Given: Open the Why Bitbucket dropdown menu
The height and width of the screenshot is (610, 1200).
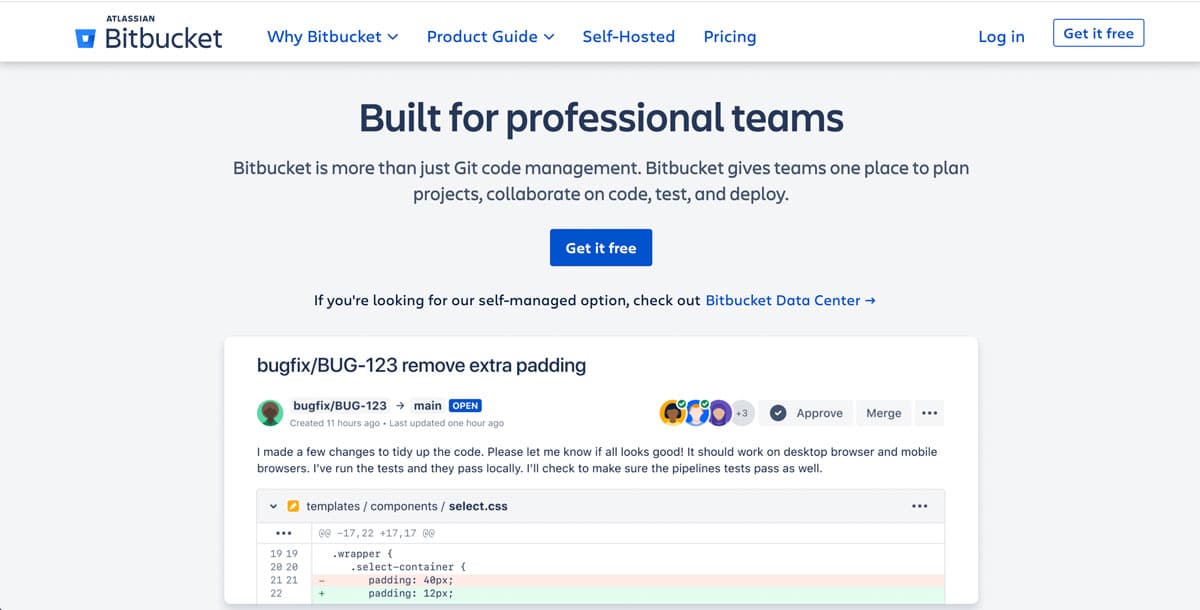Looking at the screenshot, I should click(332, 36).
